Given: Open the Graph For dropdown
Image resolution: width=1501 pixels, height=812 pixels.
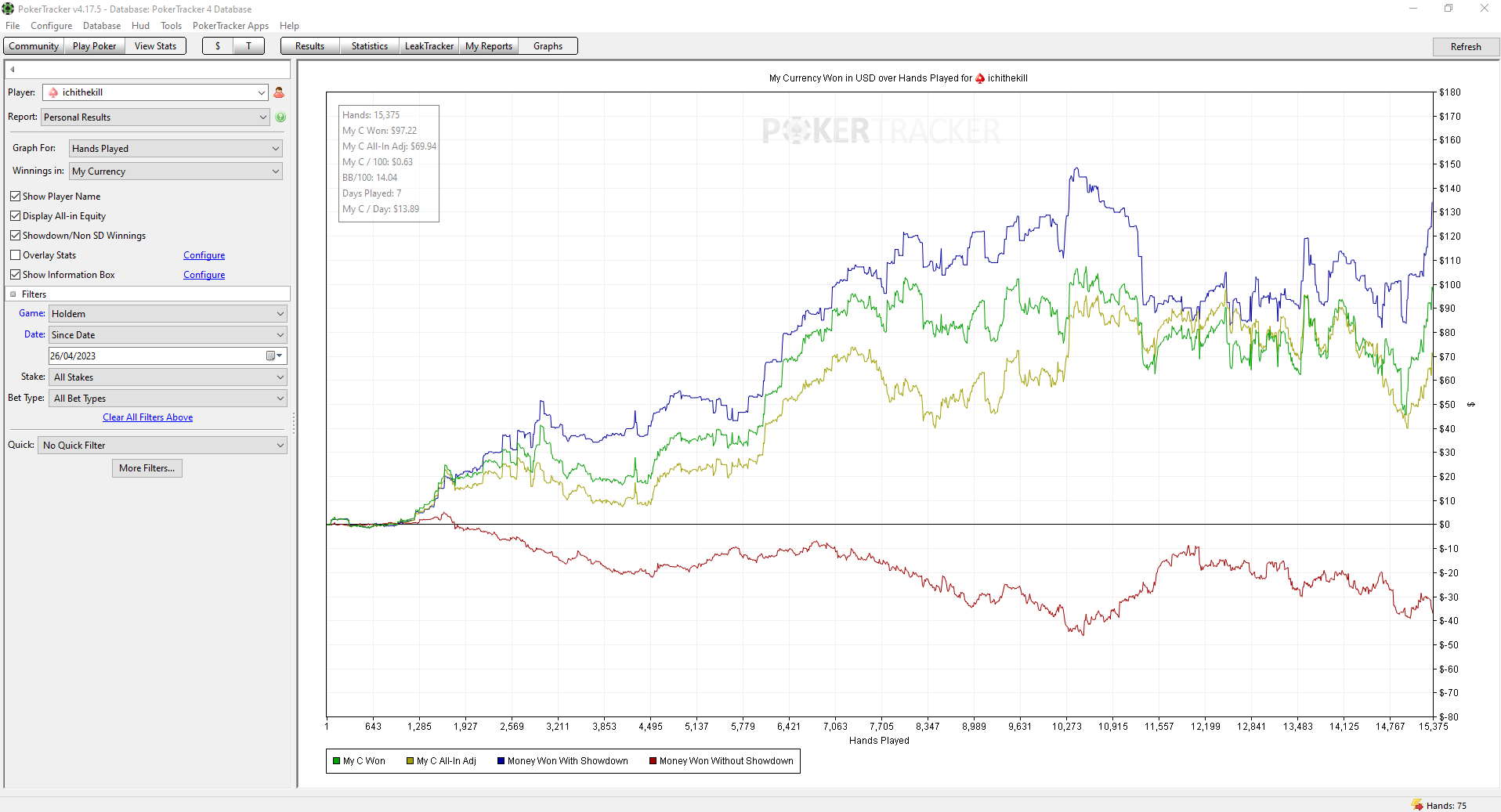Looking at the screenshot, I should pyautogui.click(x=176, y=148).
